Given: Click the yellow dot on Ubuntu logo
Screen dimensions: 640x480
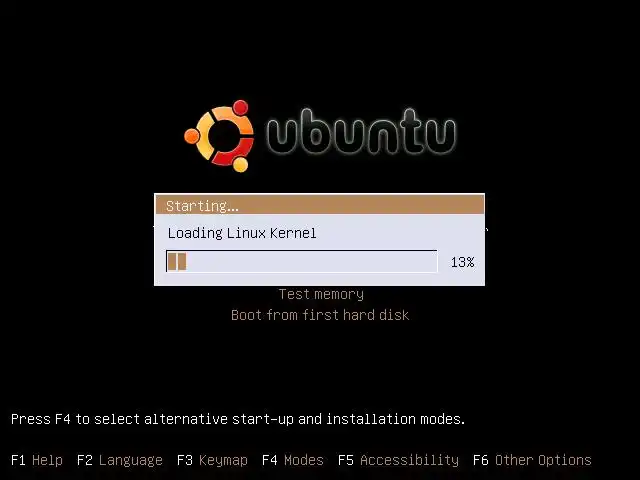Looking at the screenshot, I should click(240, 164).
